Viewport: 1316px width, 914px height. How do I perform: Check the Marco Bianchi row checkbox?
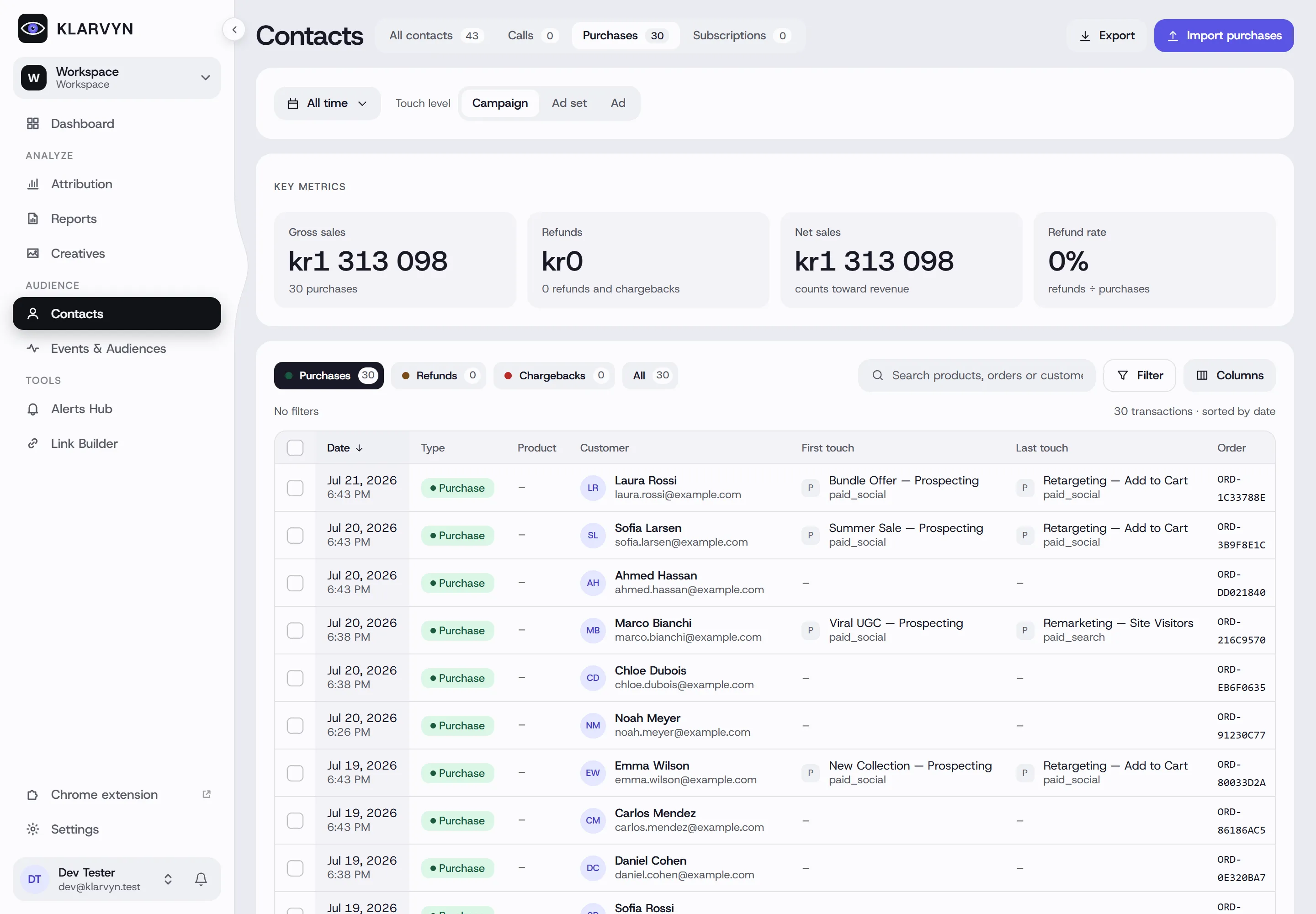pyautogui.click(x=295, y=631)
